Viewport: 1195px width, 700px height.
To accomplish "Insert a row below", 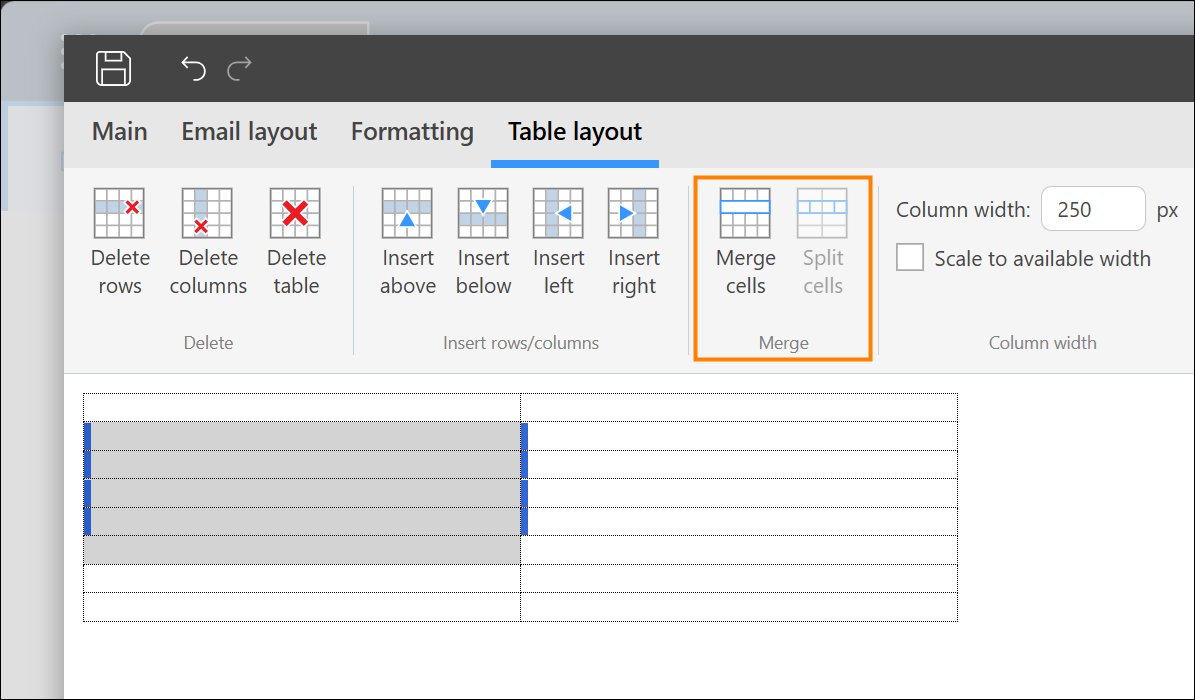I will coord(483,242).
